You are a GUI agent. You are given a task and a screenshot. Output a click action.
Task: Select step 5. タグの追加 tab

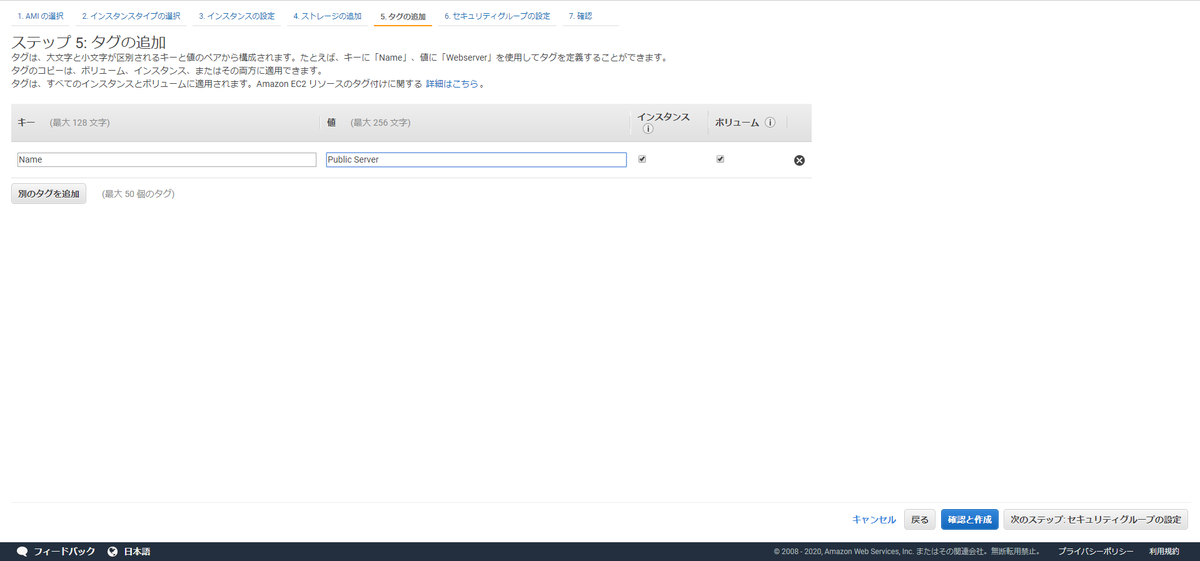[403, 17]
